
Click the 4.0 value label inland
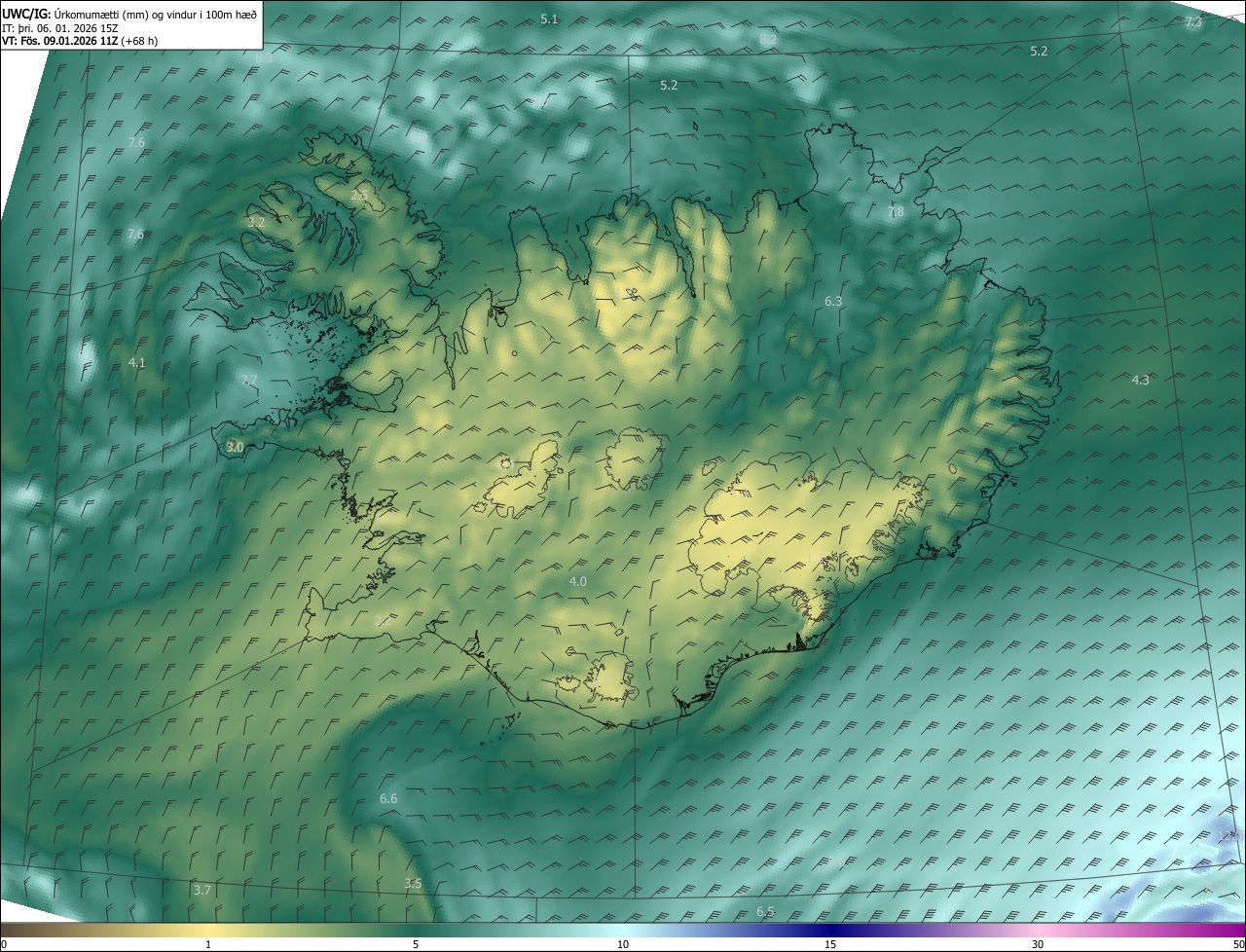pos(578,581)
